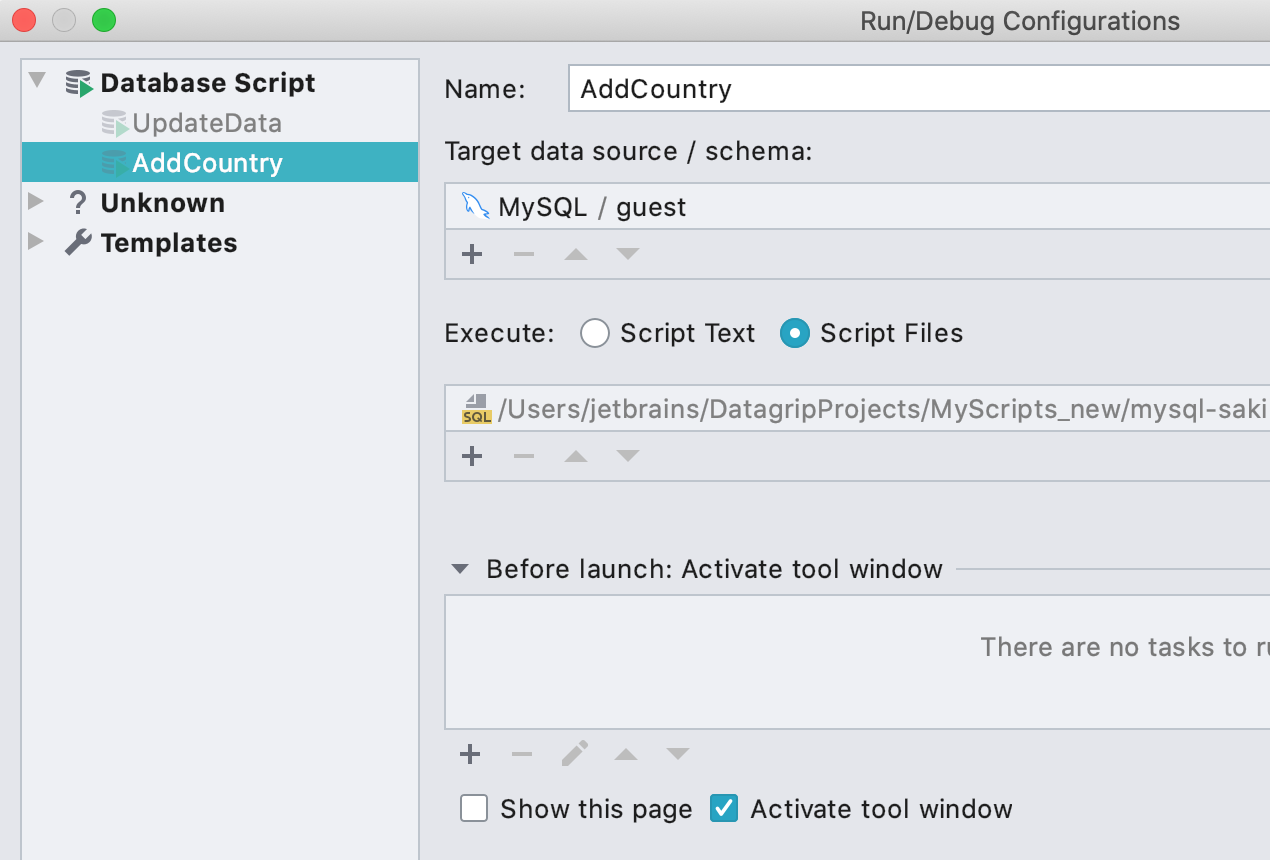1270x860 pixels.
Task: Choose the Script Files radio option
Action: 795,333
